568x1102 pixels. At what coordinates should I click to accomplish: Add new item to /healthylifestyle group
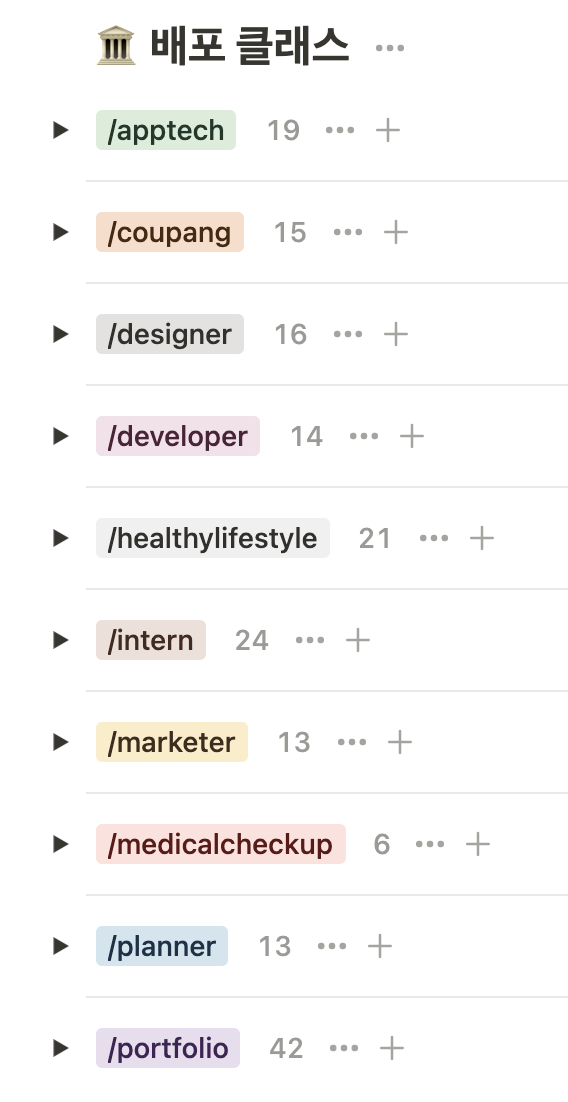click(482, 538)
